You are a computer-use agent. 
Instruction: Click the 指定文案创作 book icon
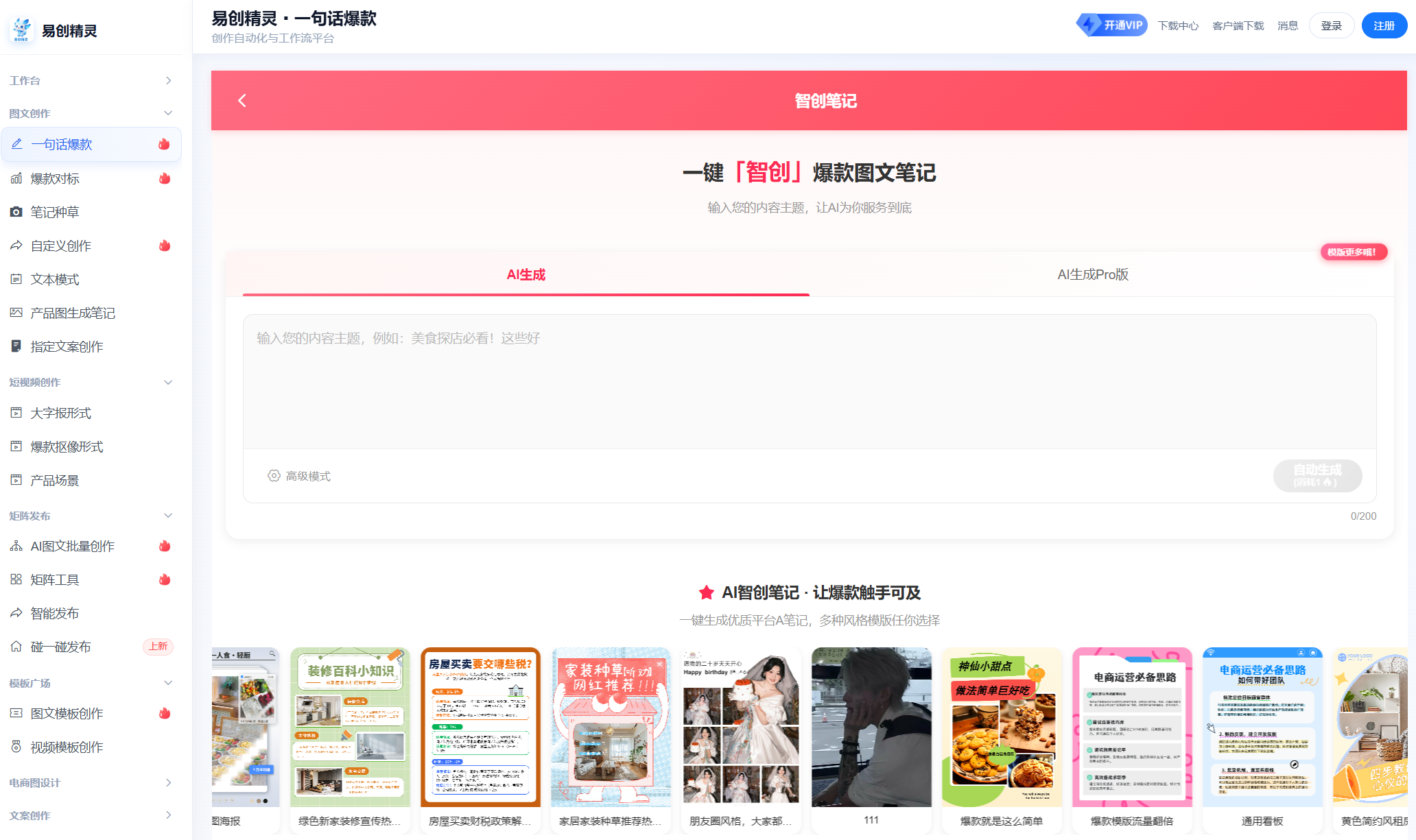click(x=16, y=346)
